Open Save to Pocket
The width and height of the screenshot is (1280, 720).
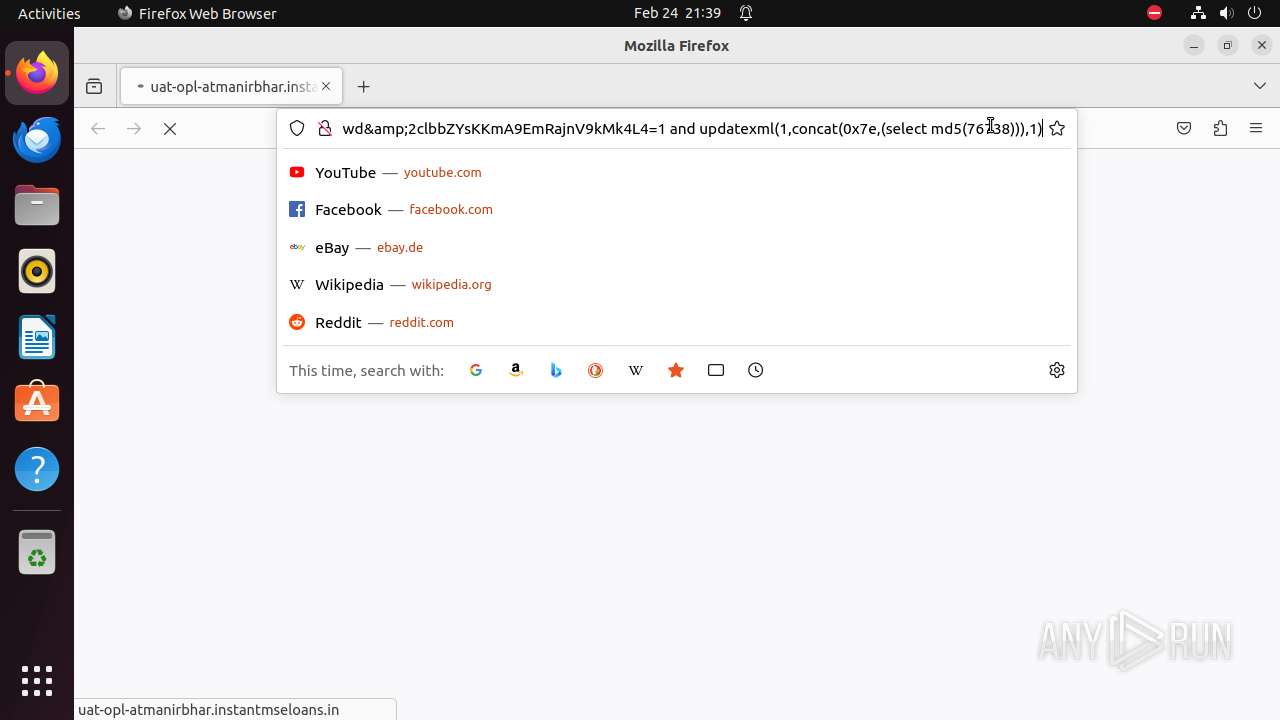coord(1184,128)
